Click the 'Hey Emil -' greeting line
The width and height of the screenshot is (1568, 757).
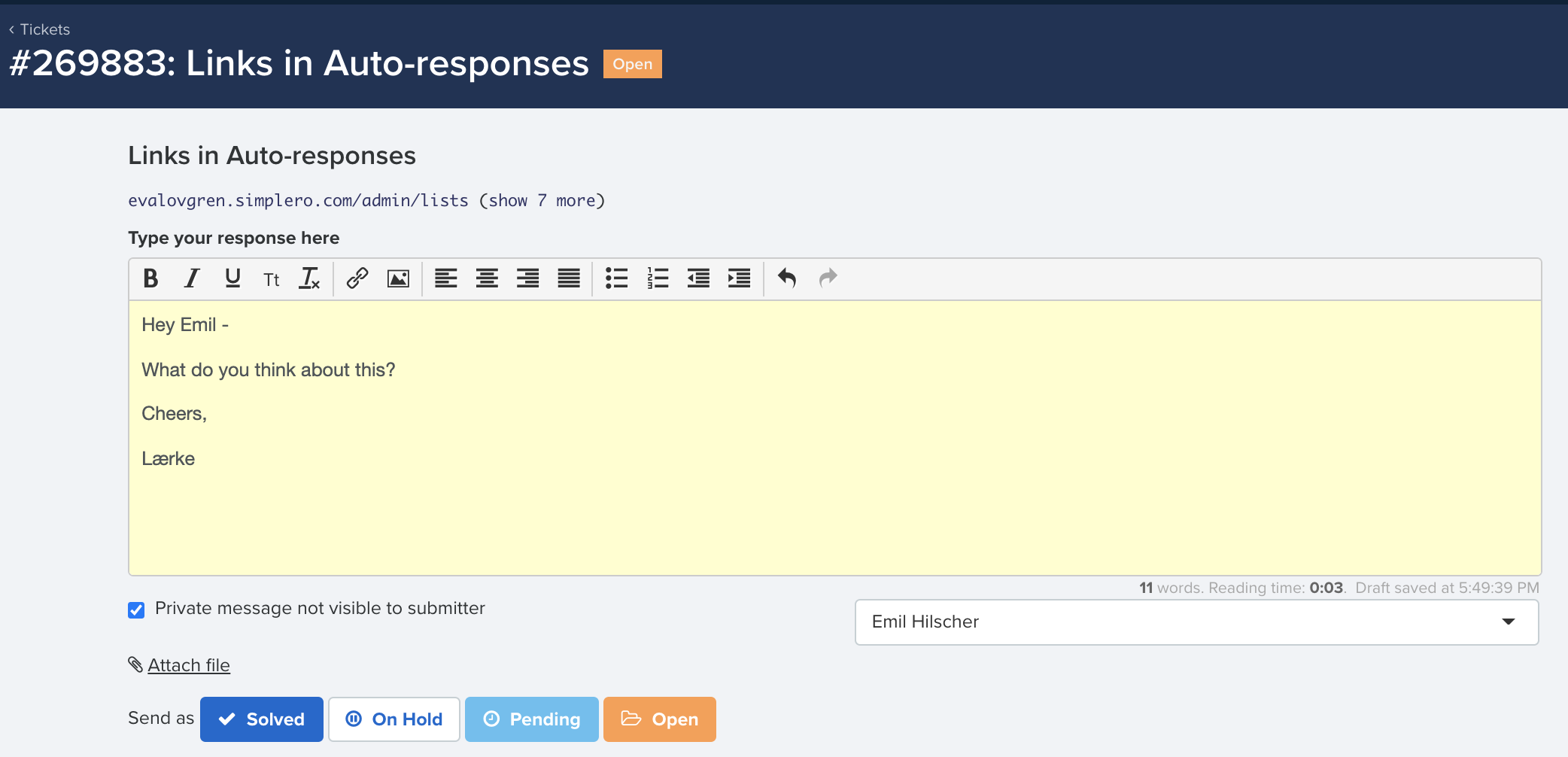pyautogui.click(x=185, y=324)
